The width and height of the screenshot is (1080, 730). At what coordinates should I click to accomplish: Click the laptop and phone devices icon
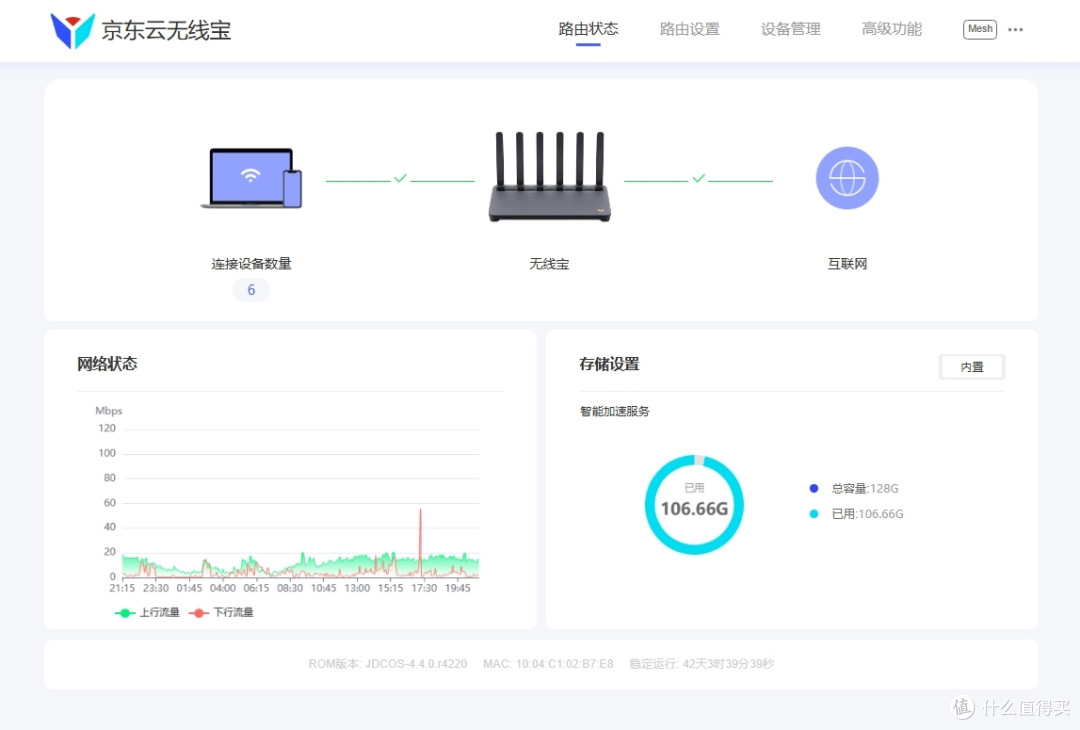coord(251,178)
